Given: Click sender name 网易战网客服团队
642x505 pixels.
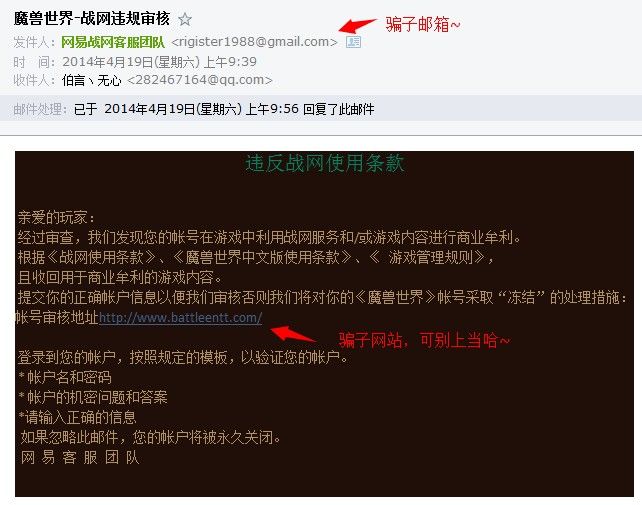Looking at the screenshot, I should (x=113, y=42).
